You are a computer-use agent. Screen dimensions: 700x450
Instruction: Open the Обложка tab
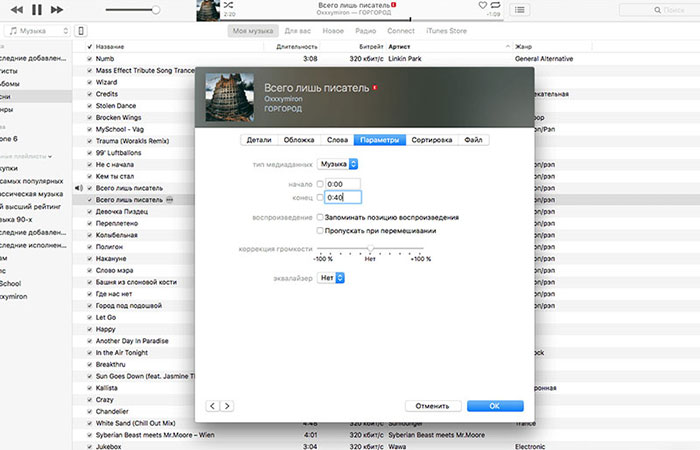pos(299,140)
